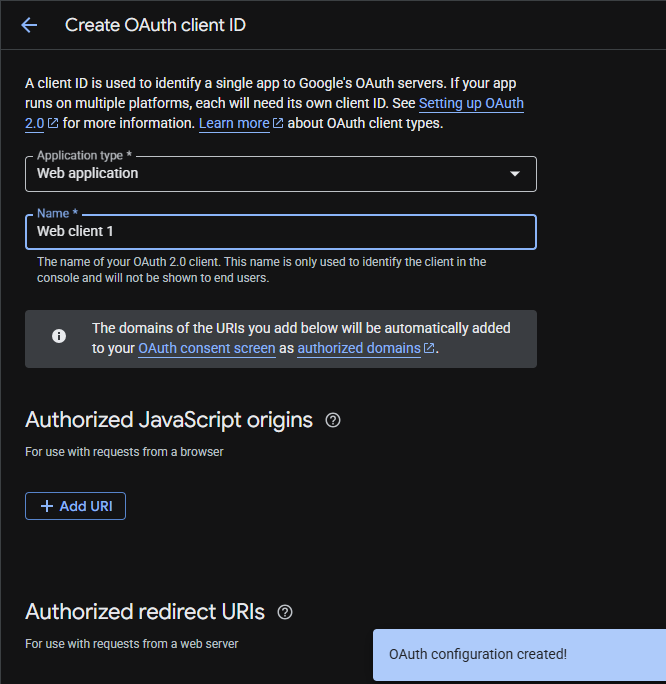Open the 'Setting up OAuth 2.0' link
666x684 pixels.
click(471, 103)
